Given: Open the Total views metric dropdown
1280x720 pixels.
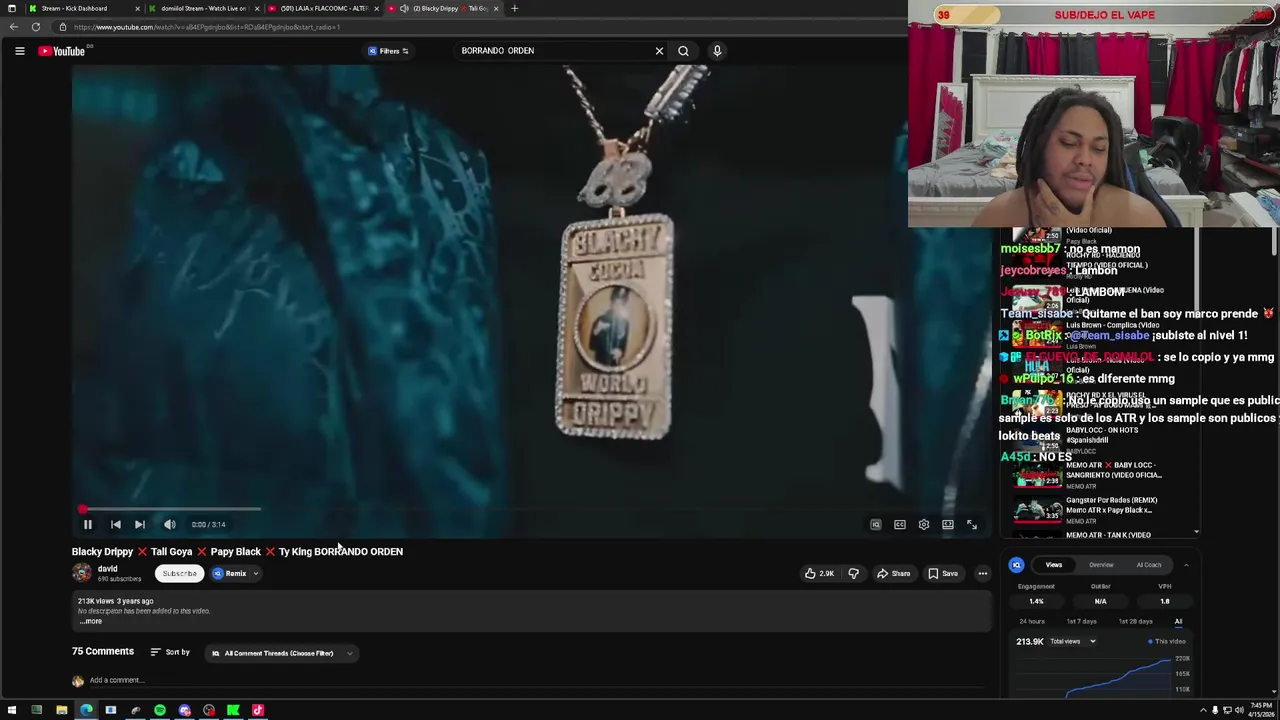Looking at the screenshot, I should pyautogui.click(x=1072, y=641).
